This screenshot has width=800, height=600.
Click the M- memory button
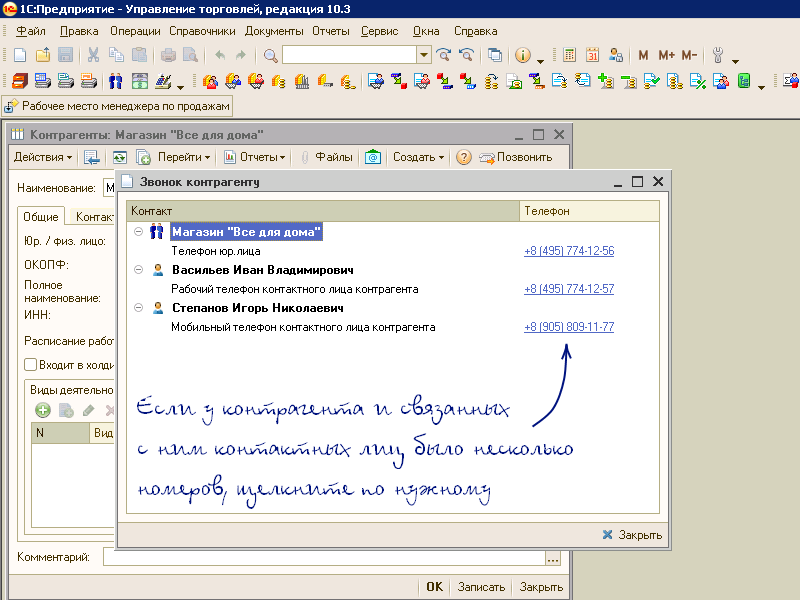coord(689,55)
